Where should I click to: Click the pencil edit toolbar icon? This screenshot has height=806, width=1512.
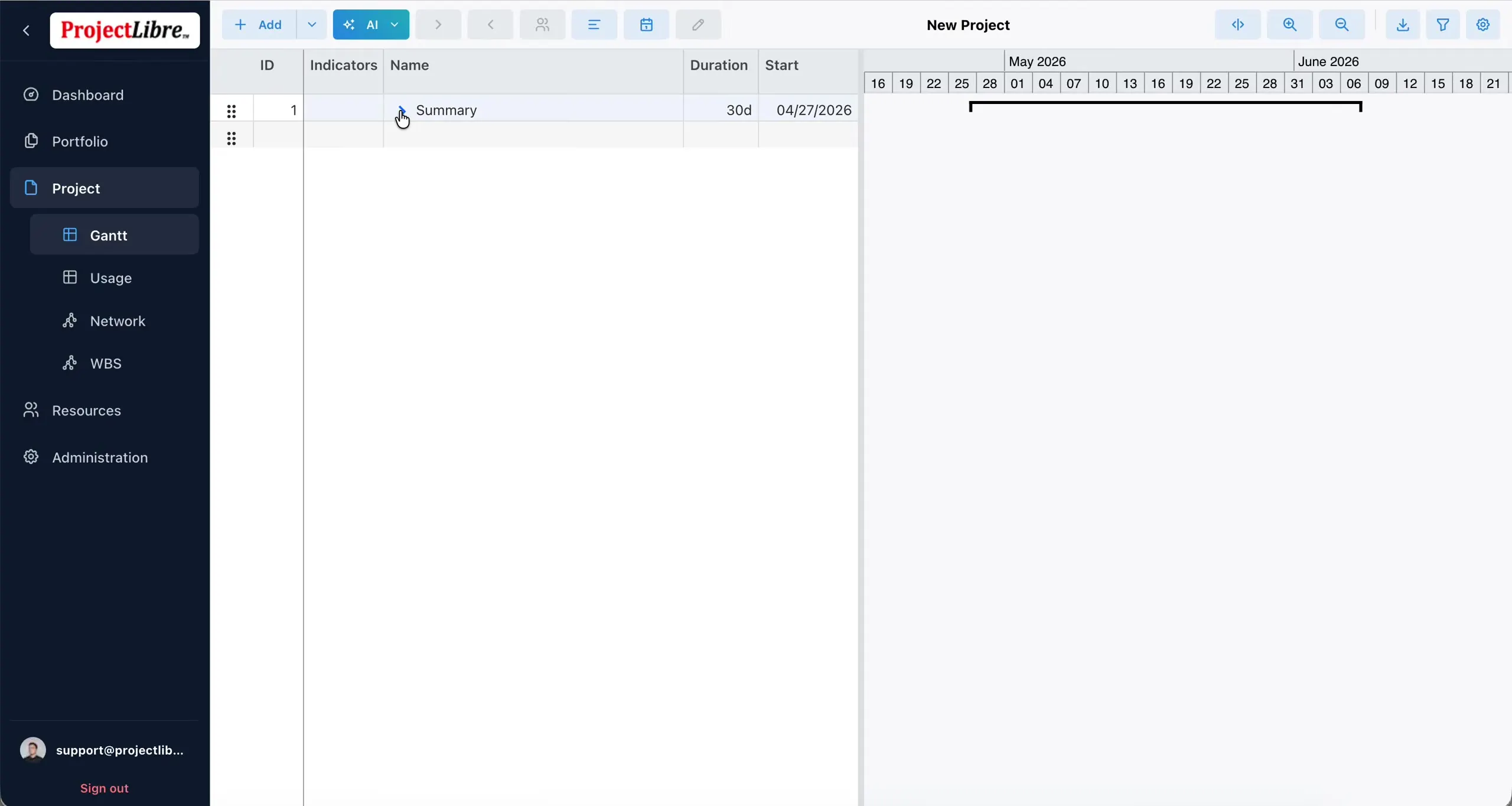pos(698,25)
